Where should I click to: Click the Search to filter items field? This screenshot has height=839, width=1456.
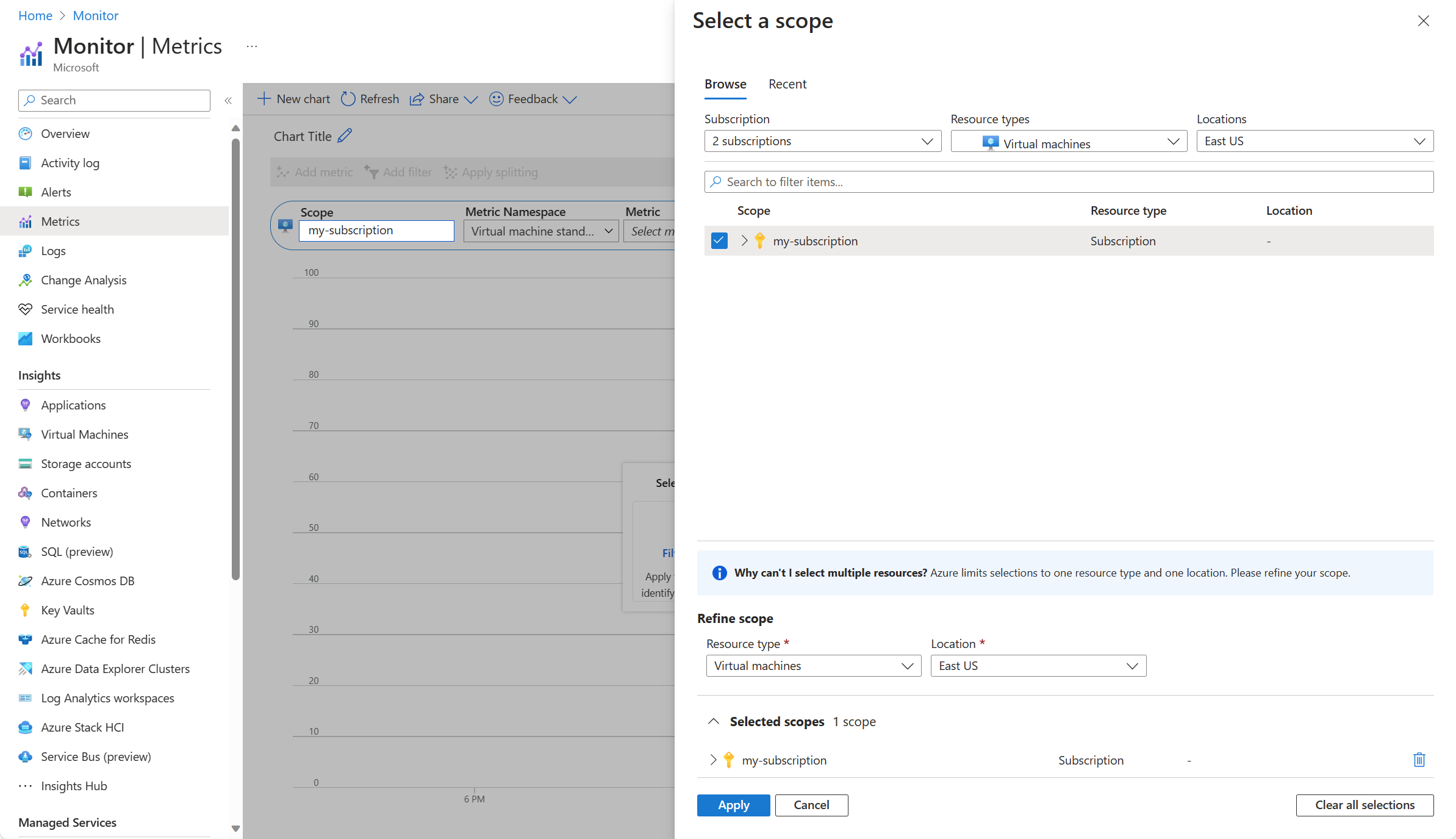pyautogui.click(x=1069, y=182)
